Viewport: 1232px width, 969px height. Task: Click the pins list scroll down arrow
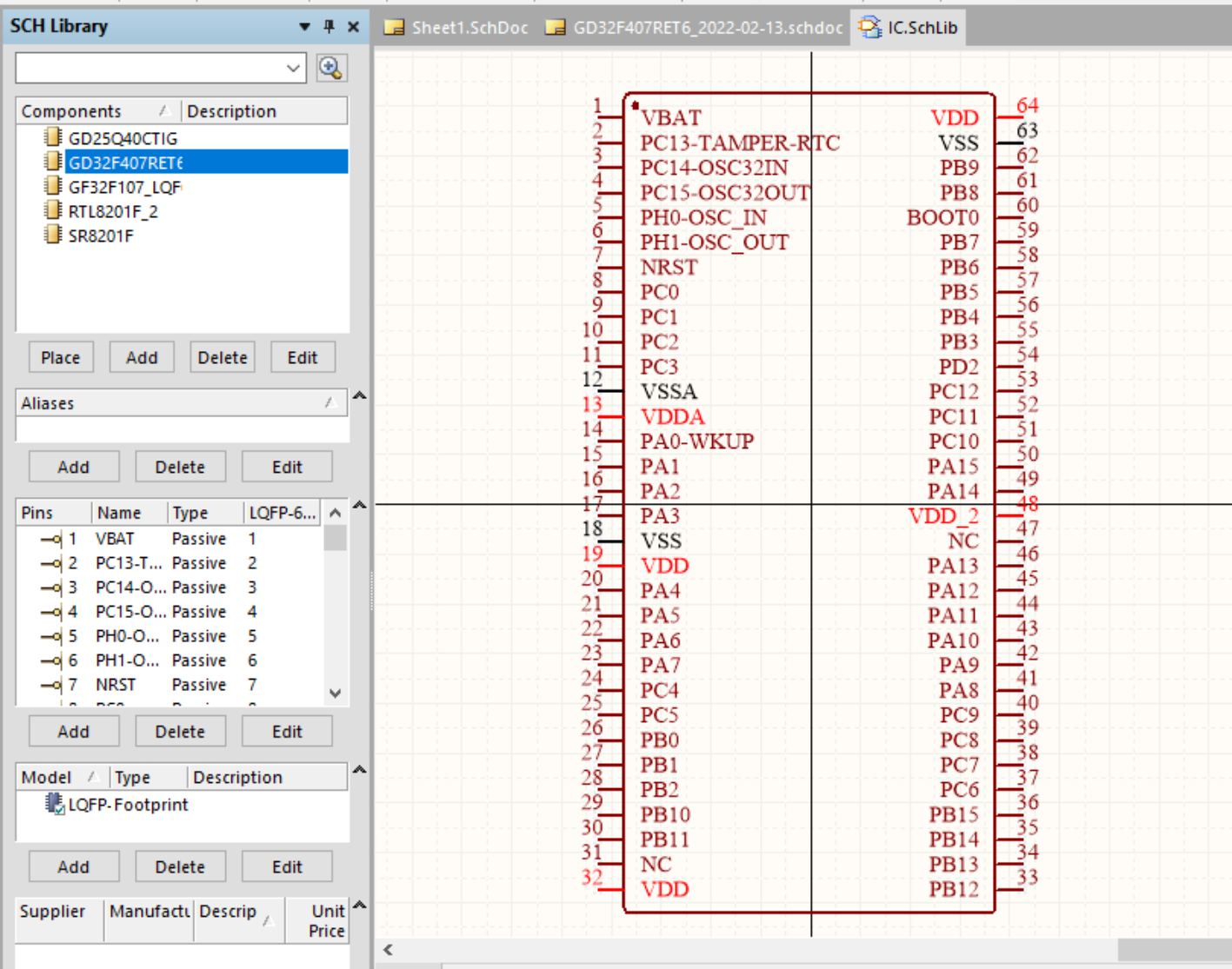click(x=336, y=694)
